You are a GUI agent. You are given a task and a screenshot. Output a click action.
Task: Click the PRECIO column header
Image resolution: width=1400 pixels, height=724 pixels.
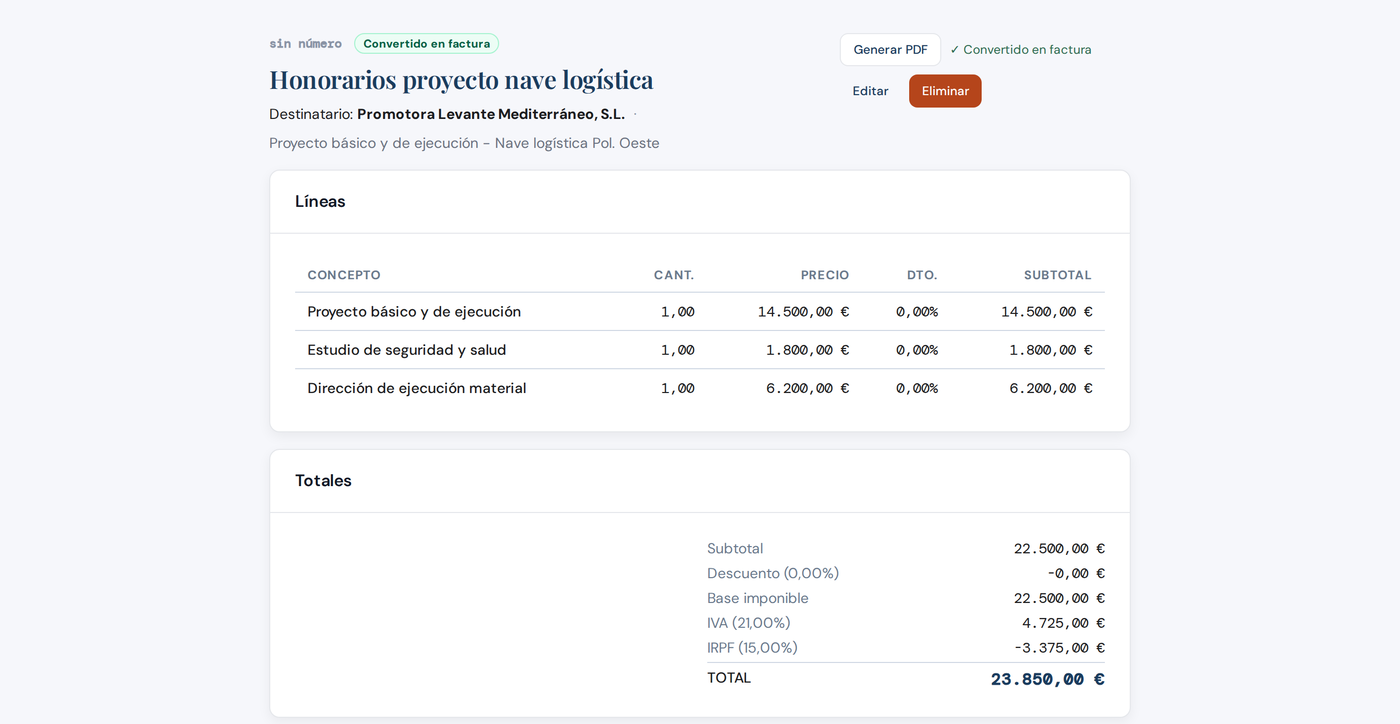pos(825,275)
